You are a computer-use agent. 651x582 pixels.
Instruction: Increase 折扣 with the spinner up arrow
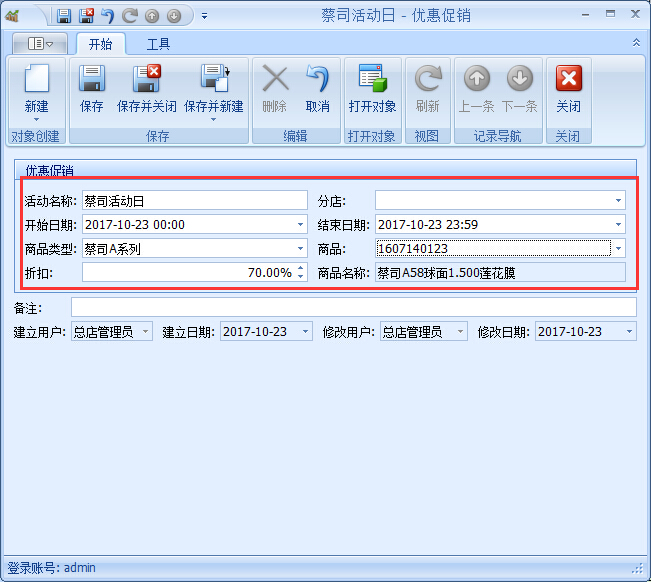pos(301,268)
